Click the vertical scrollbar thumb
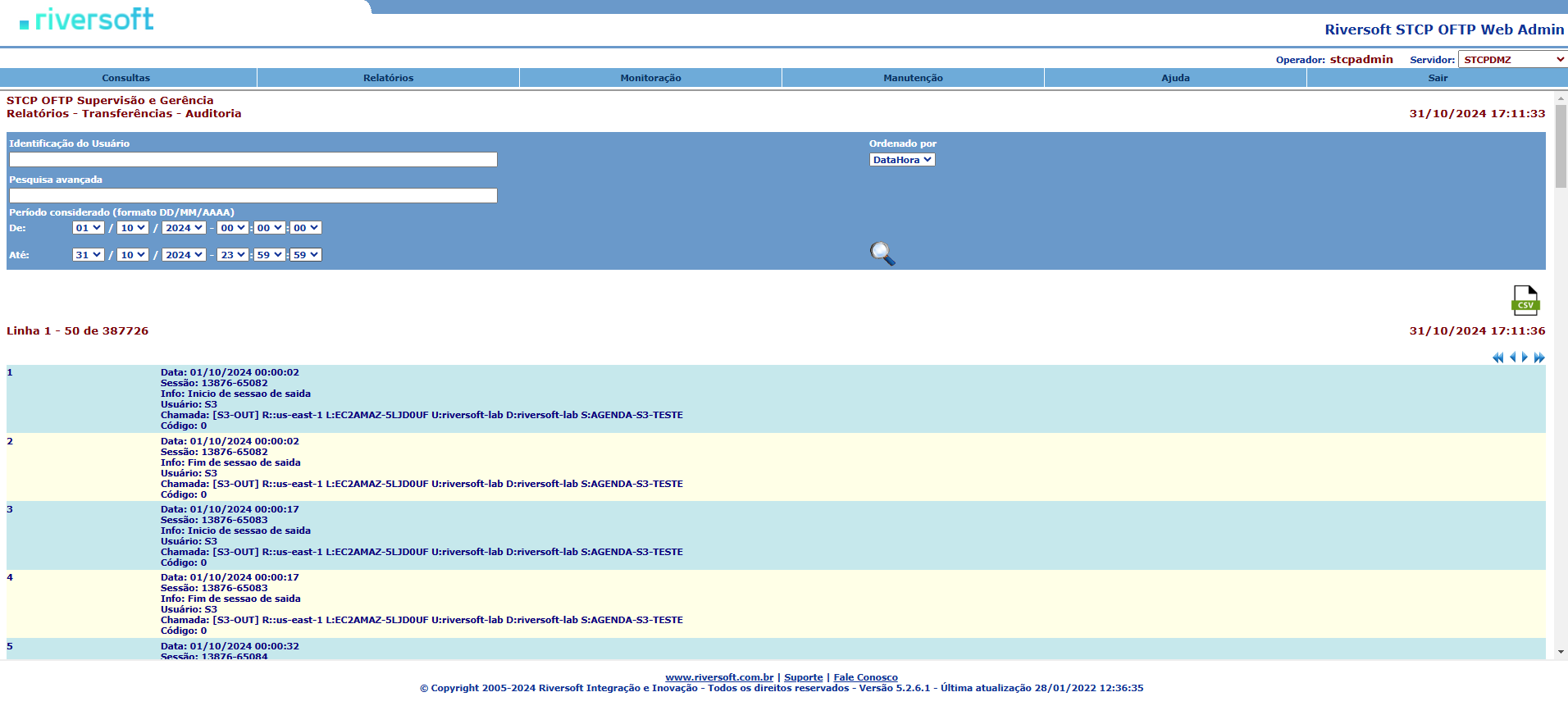This screenshot has width=1568, height=715. click(1561, 146)
